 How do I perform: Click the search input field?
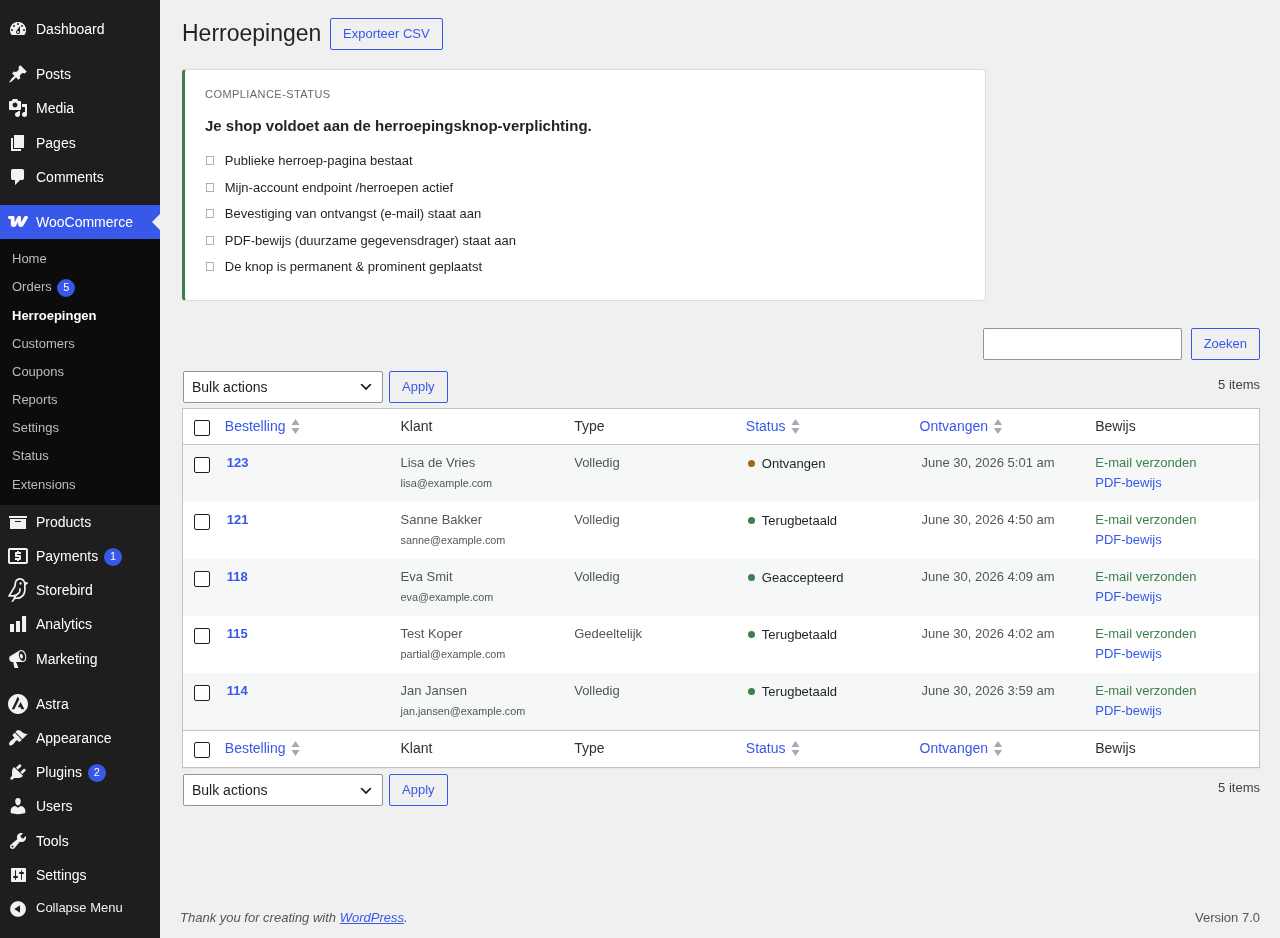tap(1082, 344)
